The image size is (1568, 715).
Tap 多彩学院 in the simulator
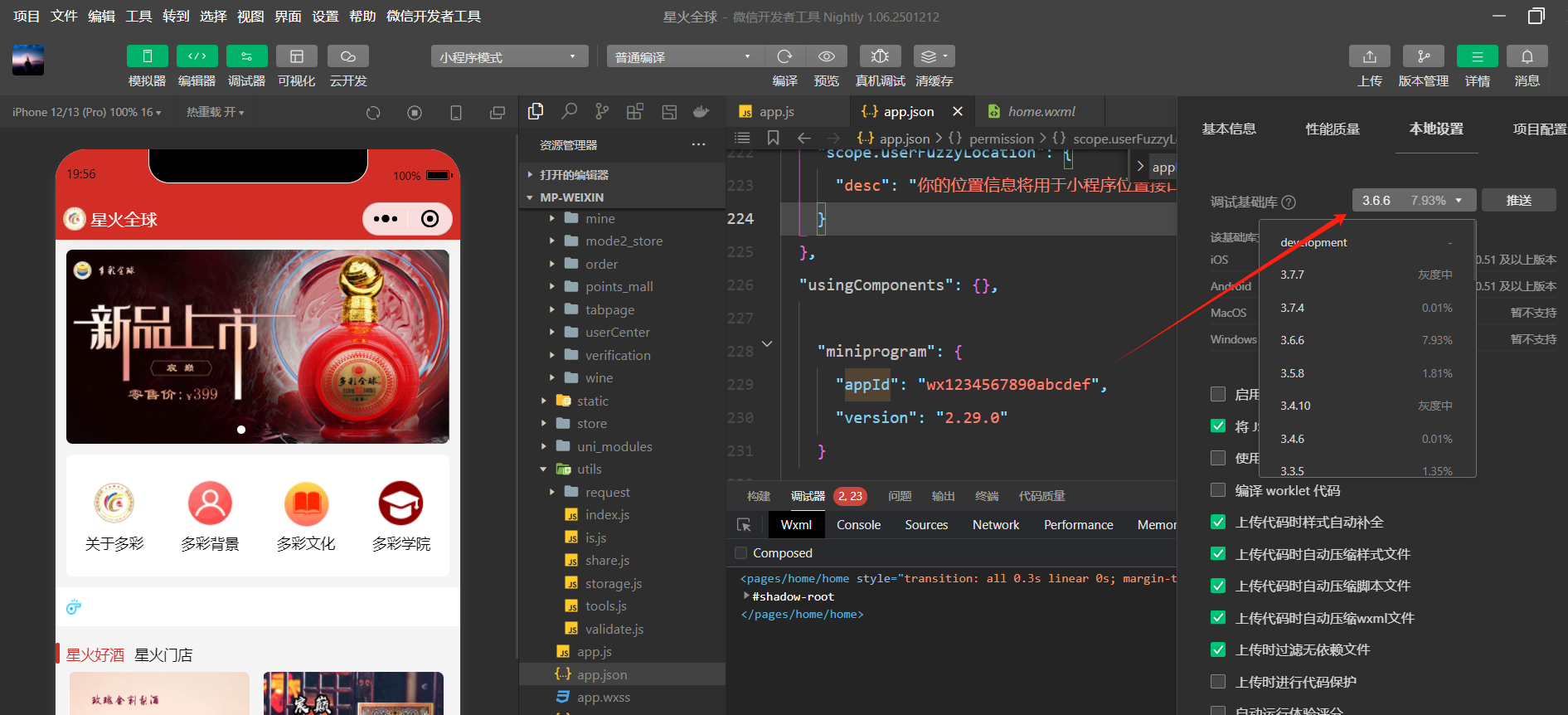click(401, 518)
